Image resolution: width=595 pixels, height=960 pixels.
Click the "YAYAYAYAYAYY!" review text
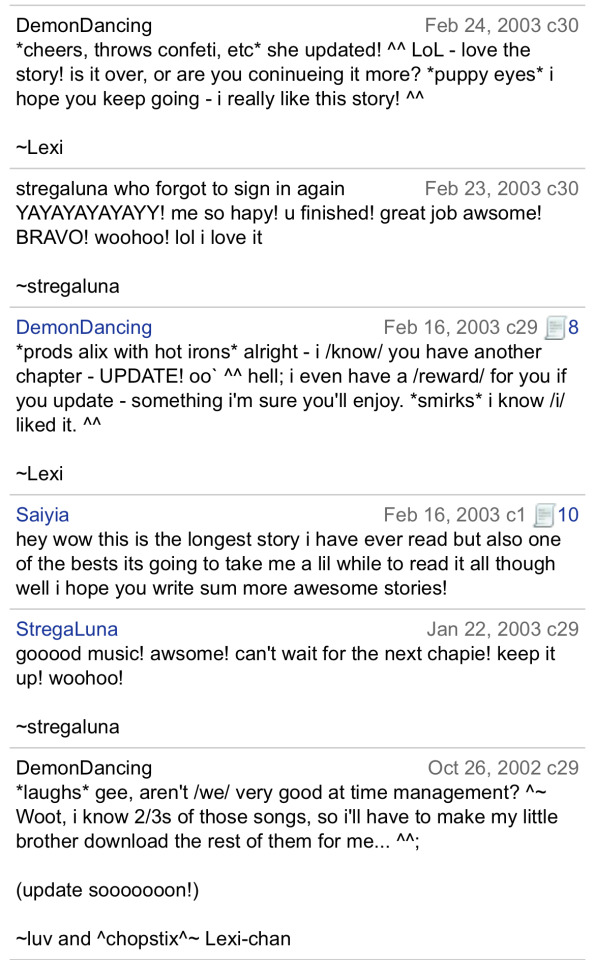point(279,225)
